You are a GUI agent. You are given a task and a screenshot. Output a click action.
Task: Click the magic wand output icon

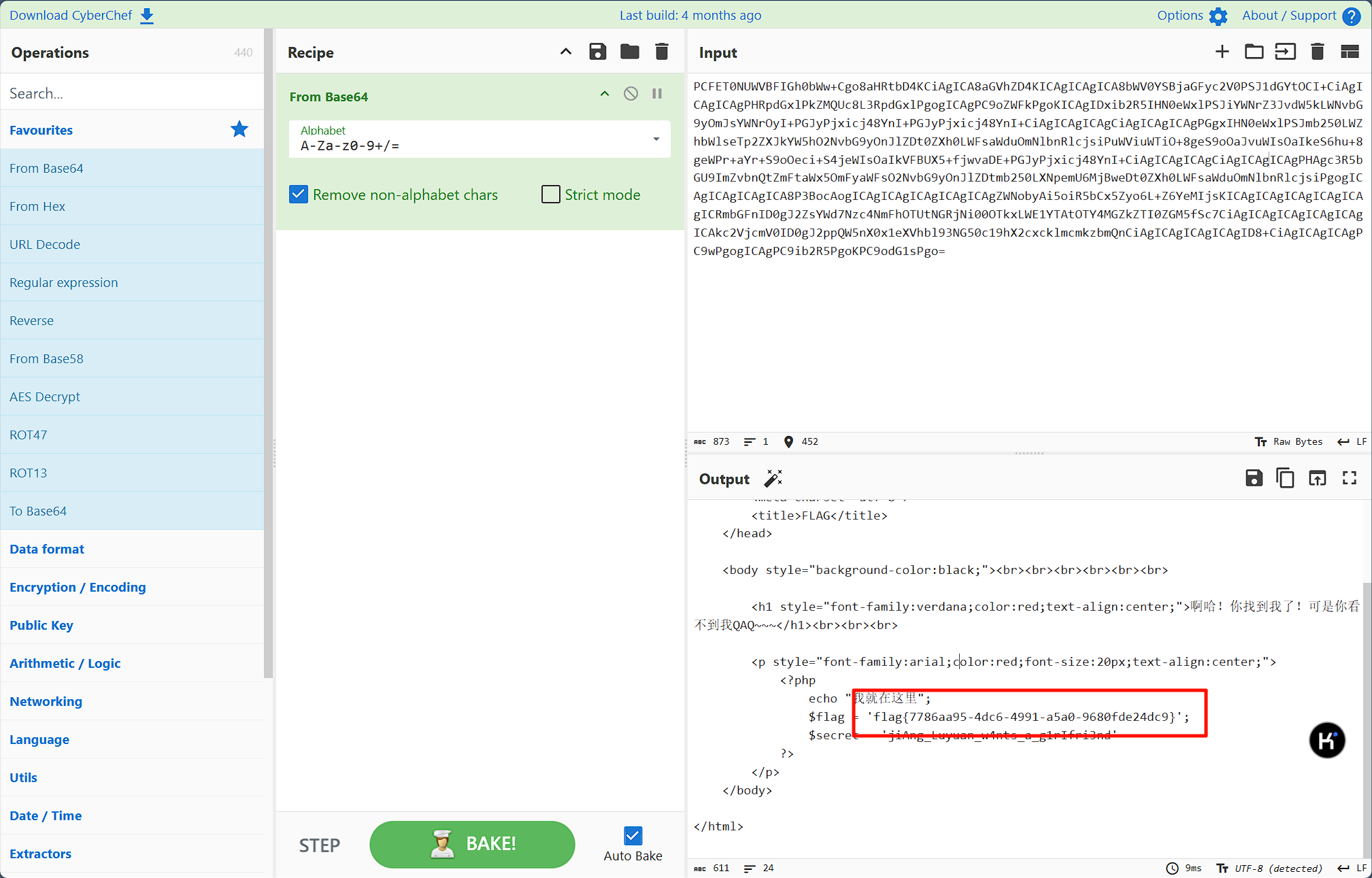coord(773,478)
